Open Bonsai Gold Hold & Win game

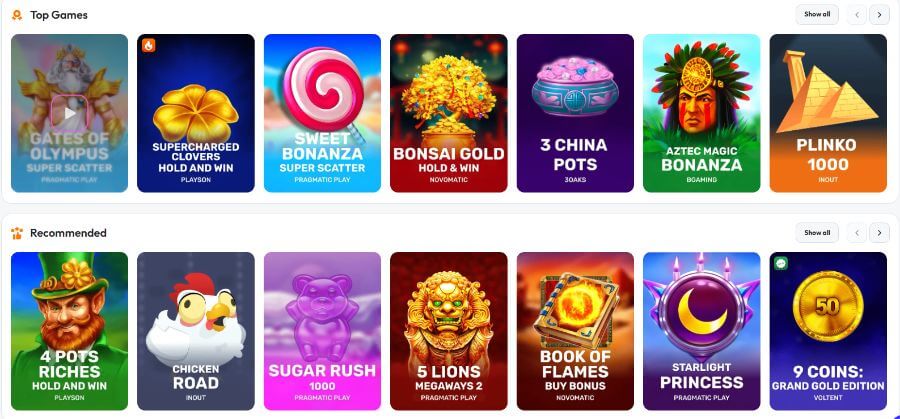(x=448, y=113)
